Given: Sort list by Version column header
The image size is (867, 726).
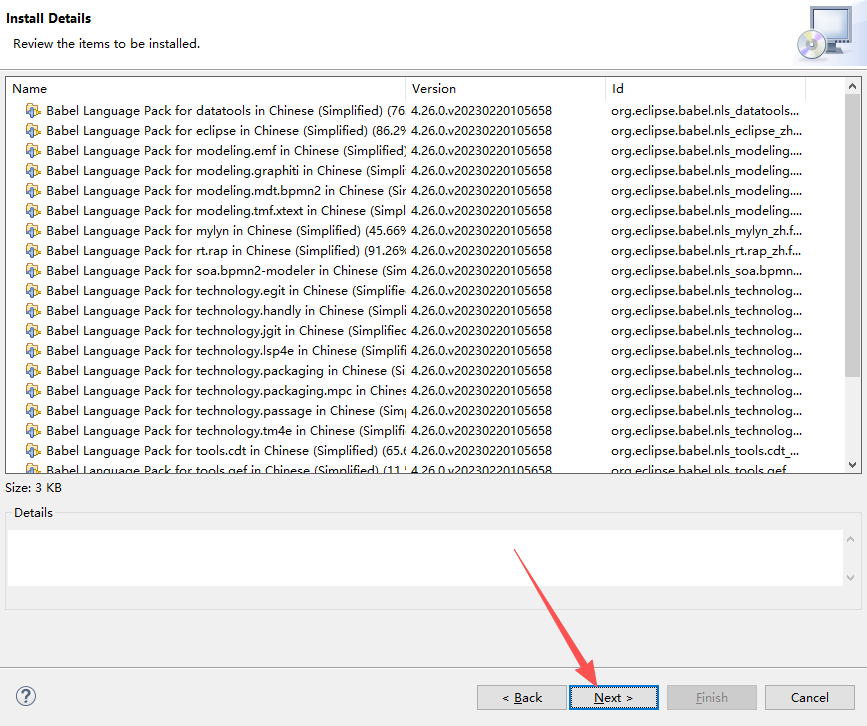Looking at the screenshot, I should (505, 89).
